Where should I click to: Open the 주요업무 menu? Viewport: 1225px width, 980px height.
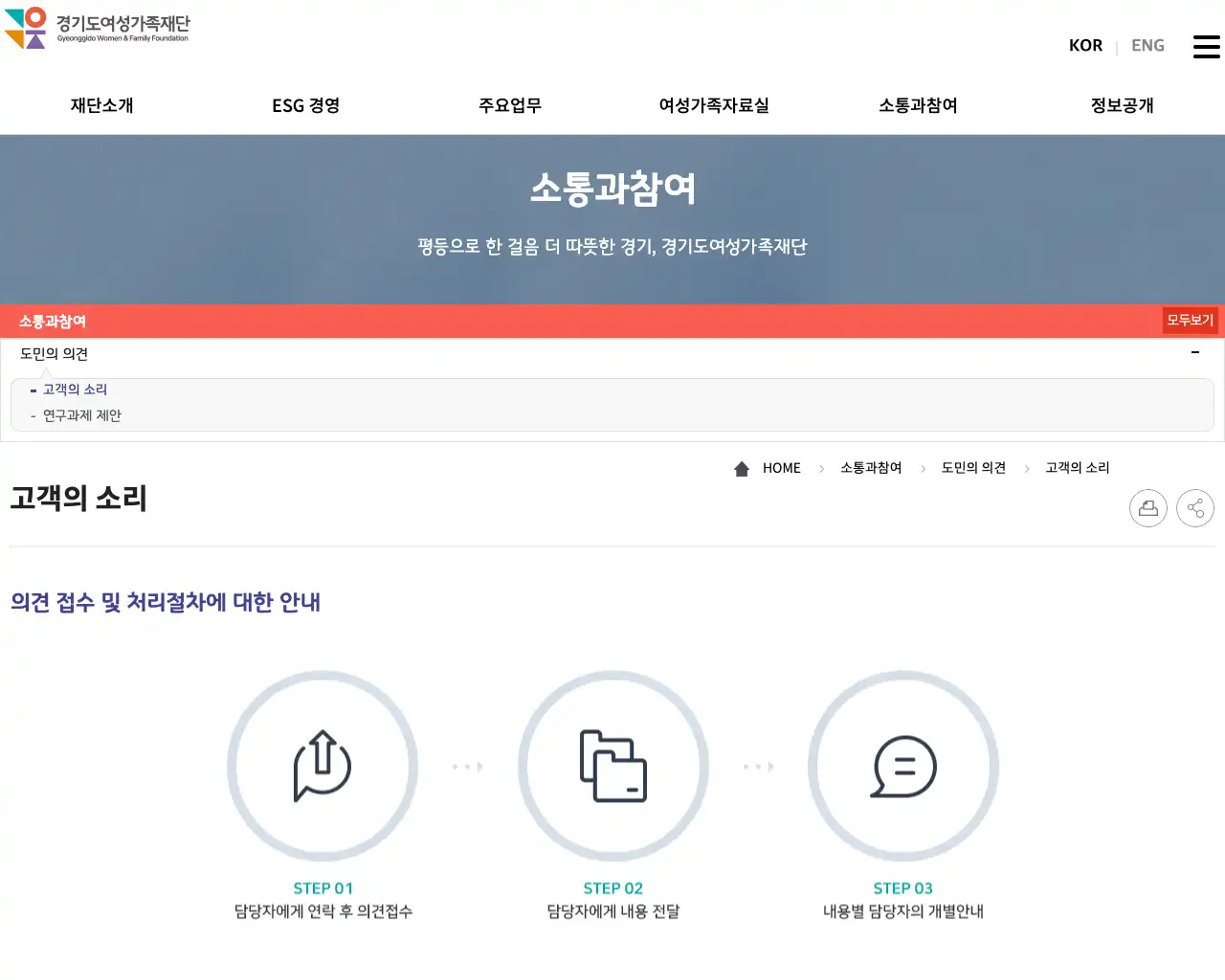(510, 105)
